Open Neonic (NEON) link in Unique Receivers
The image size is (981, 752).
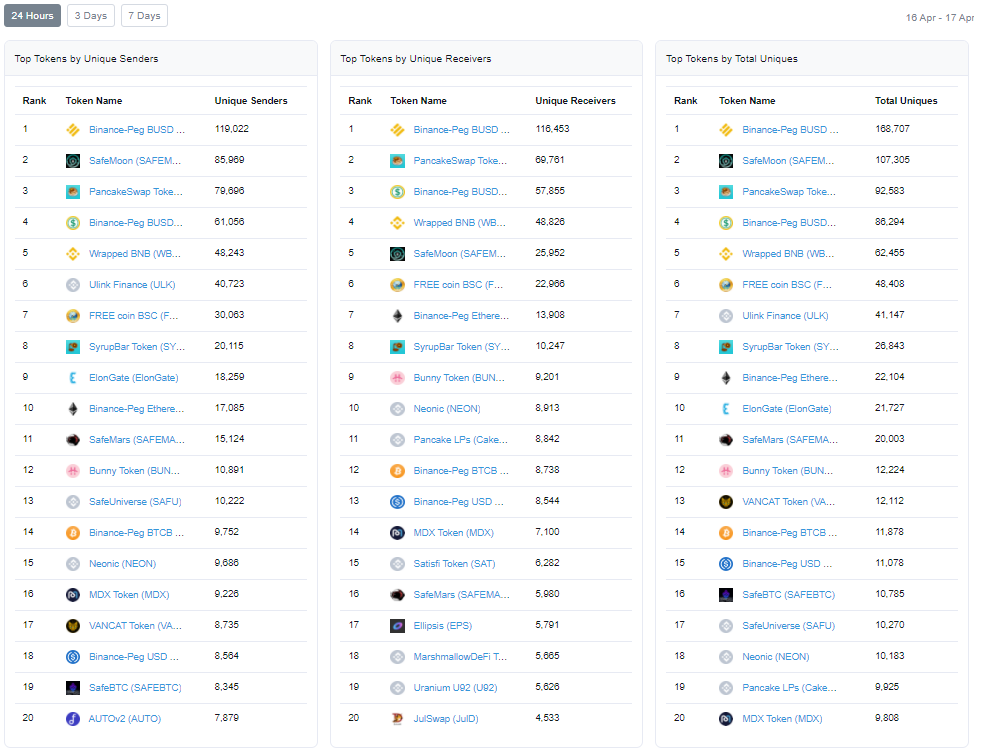click(447, 409)
